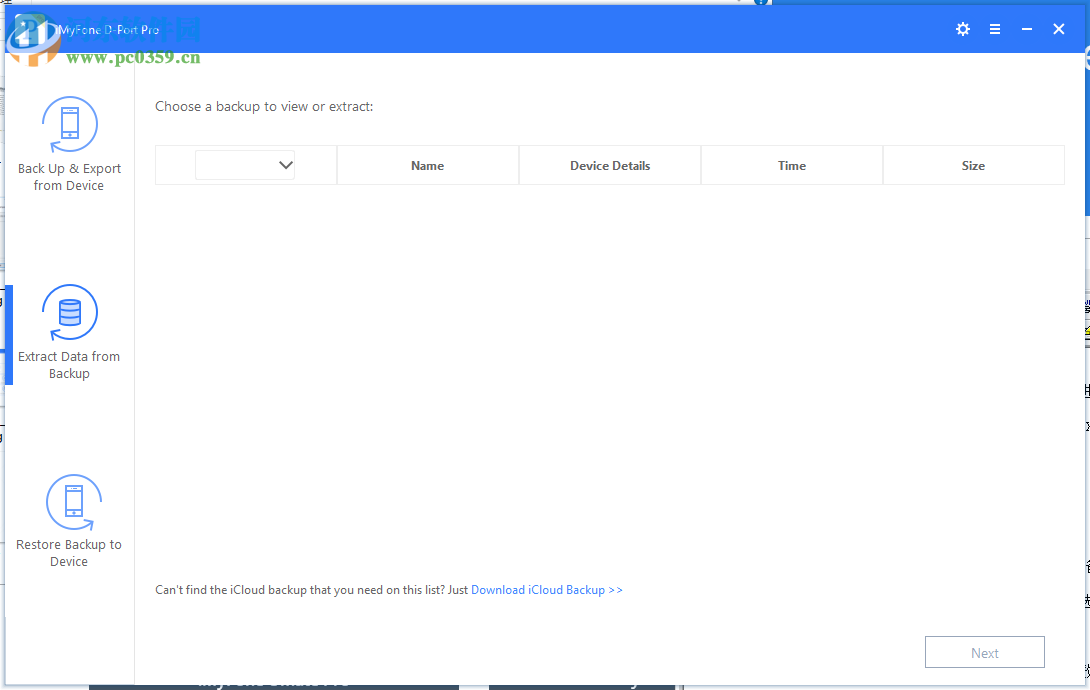Open the Download iCloud Backup link
Image resolution: width=1090 pixels, height=690 pixels.
coord(546,590)
